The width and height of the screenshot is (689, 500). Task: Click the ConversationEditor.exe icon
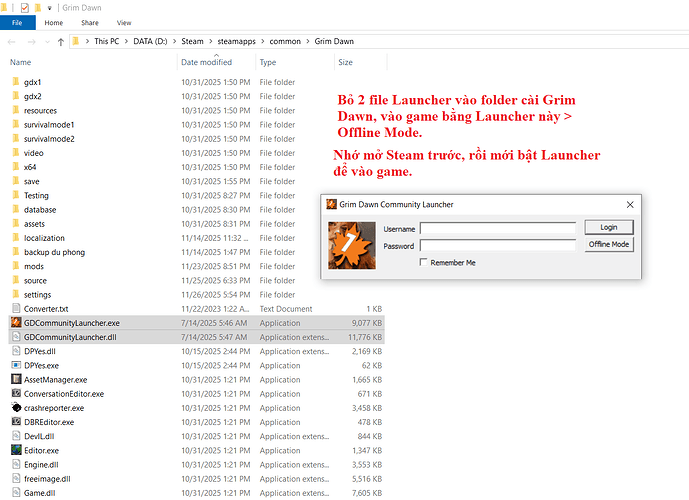click(15, 394)
